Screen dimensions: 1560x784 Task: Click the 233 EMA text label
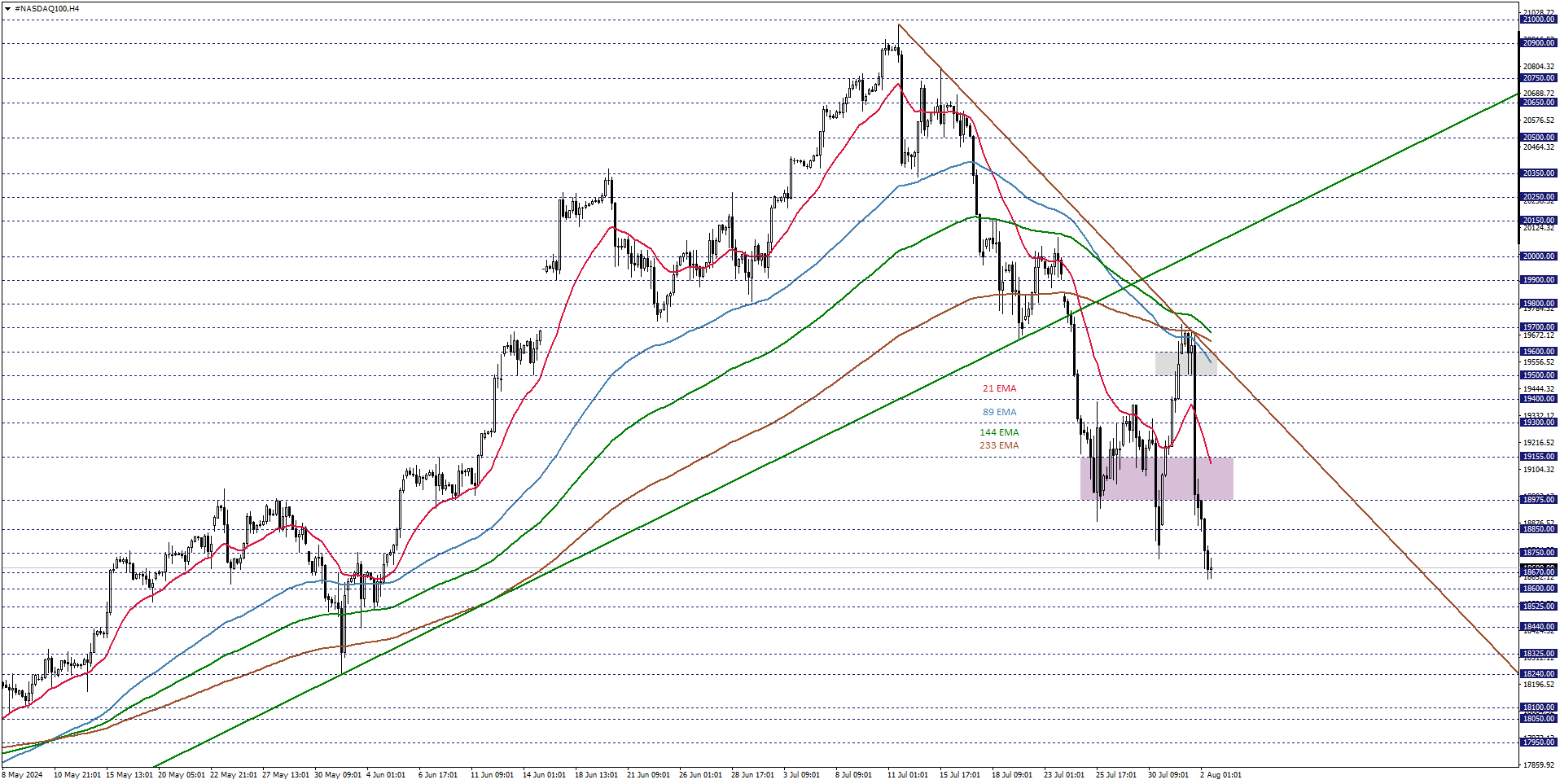pyautogui.click(x=999, y=446)
